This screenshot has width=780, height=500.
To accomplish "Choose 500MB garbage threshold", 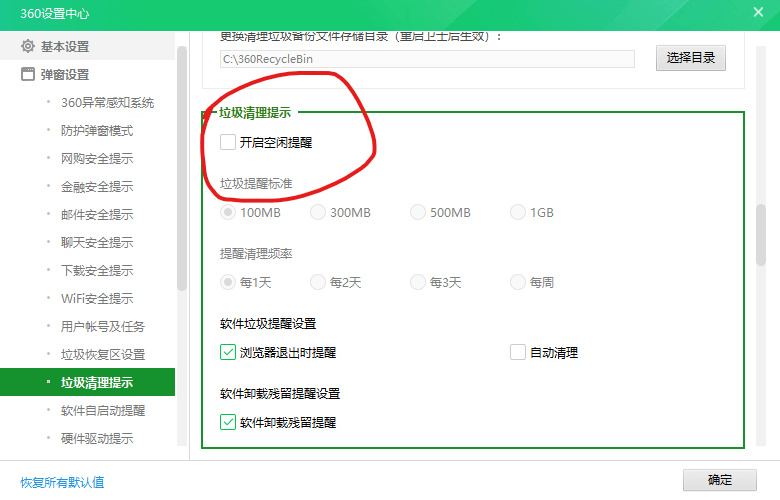I will click(418, 212).
